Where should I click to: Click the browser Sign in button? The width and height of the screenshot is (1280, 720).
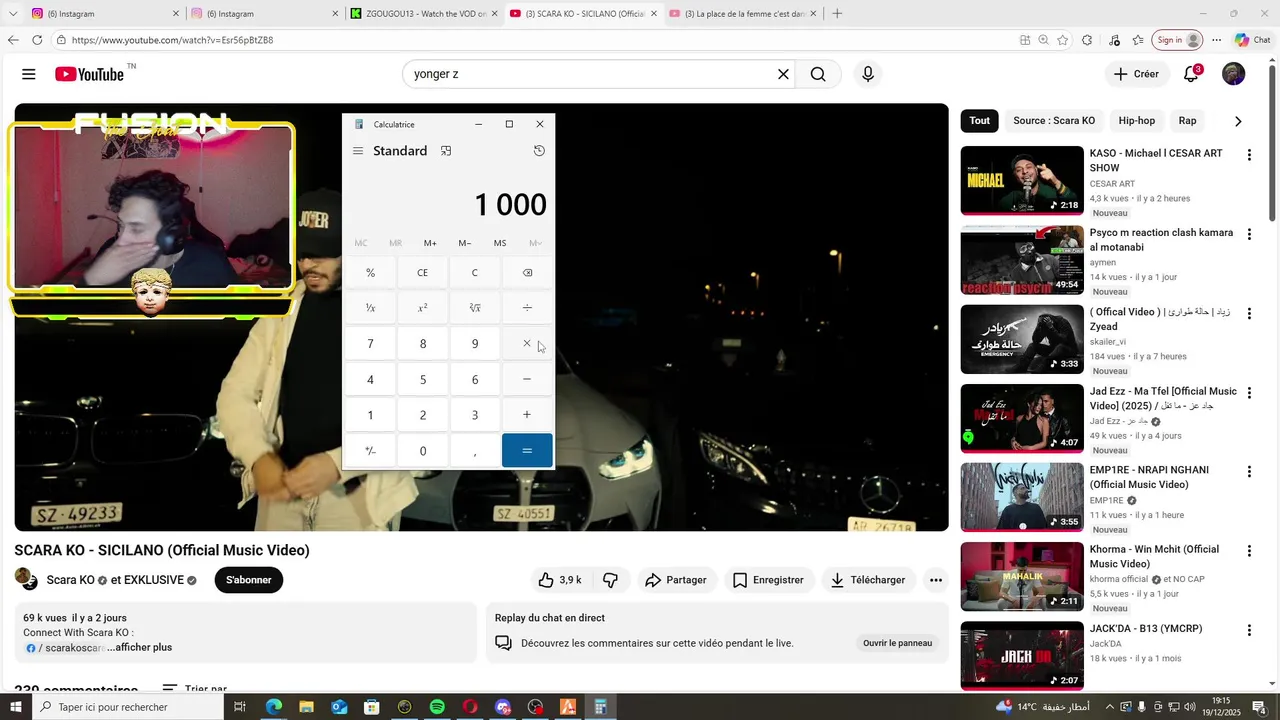coord(1178,40)
